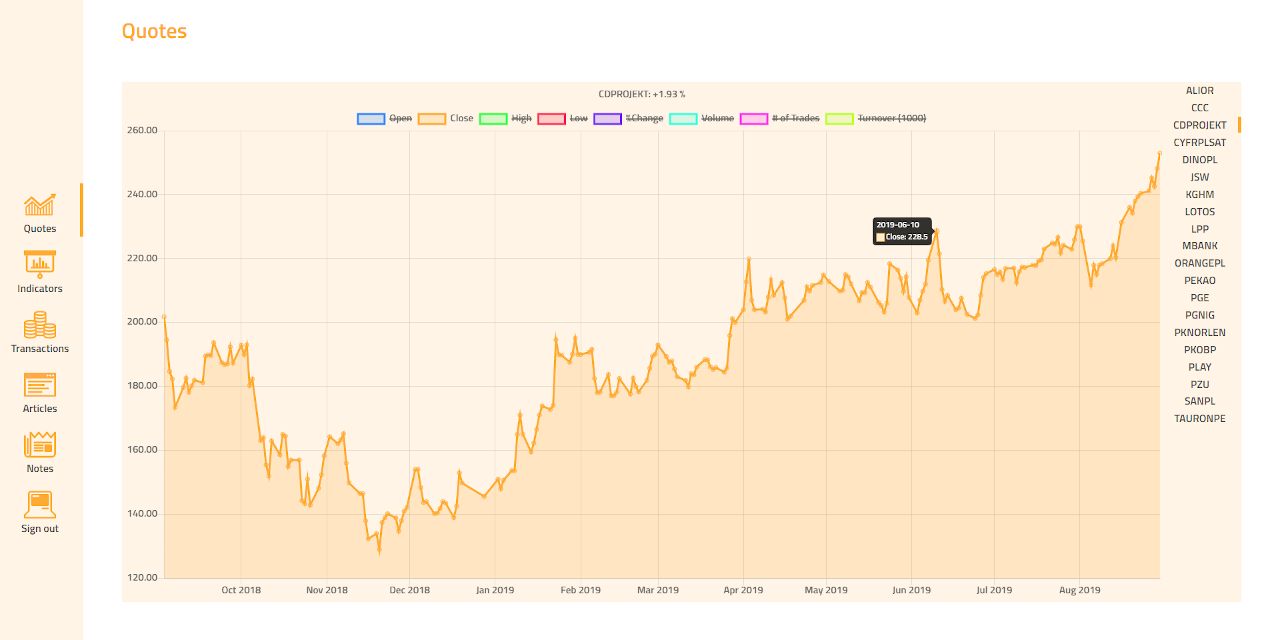Open the Articles browser window icon
The width and height of the screenshot is (1280, 640).
(x=40, y=385)
